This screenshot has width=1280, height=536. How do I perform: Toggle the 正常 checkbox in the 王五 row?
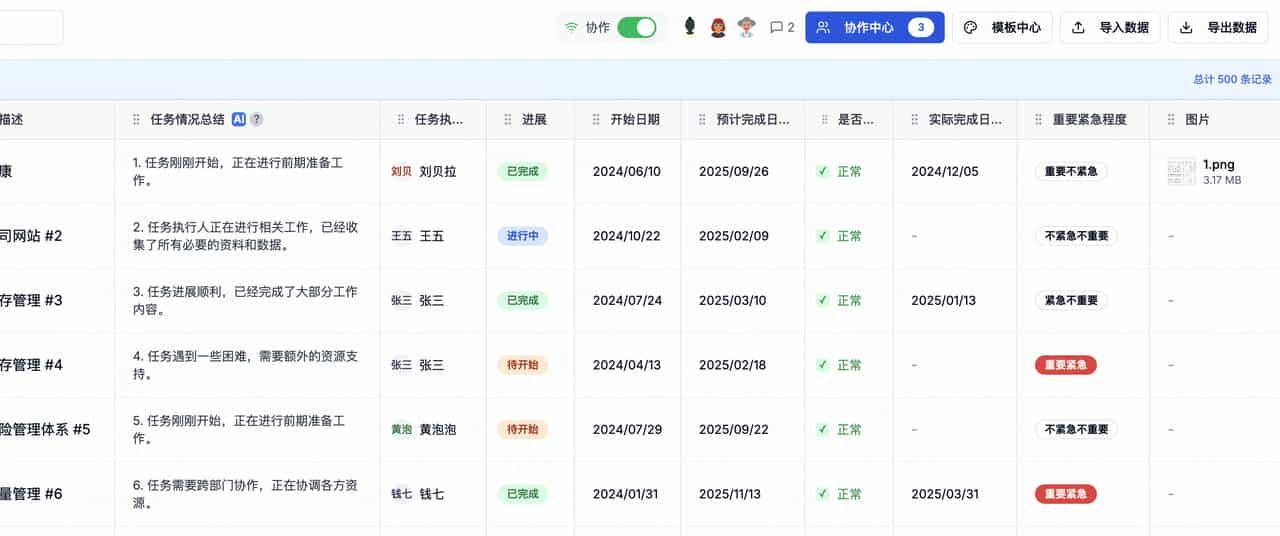click(822, 236)
